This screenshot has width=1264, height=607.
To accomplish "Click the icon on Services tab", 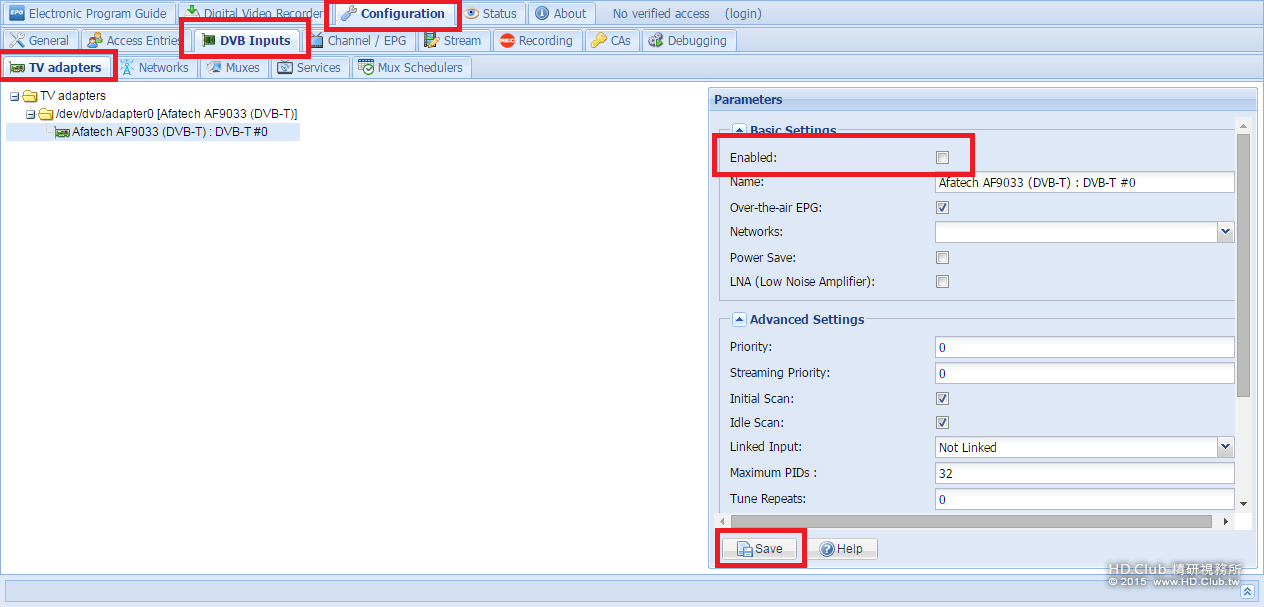I will [285, 68].
